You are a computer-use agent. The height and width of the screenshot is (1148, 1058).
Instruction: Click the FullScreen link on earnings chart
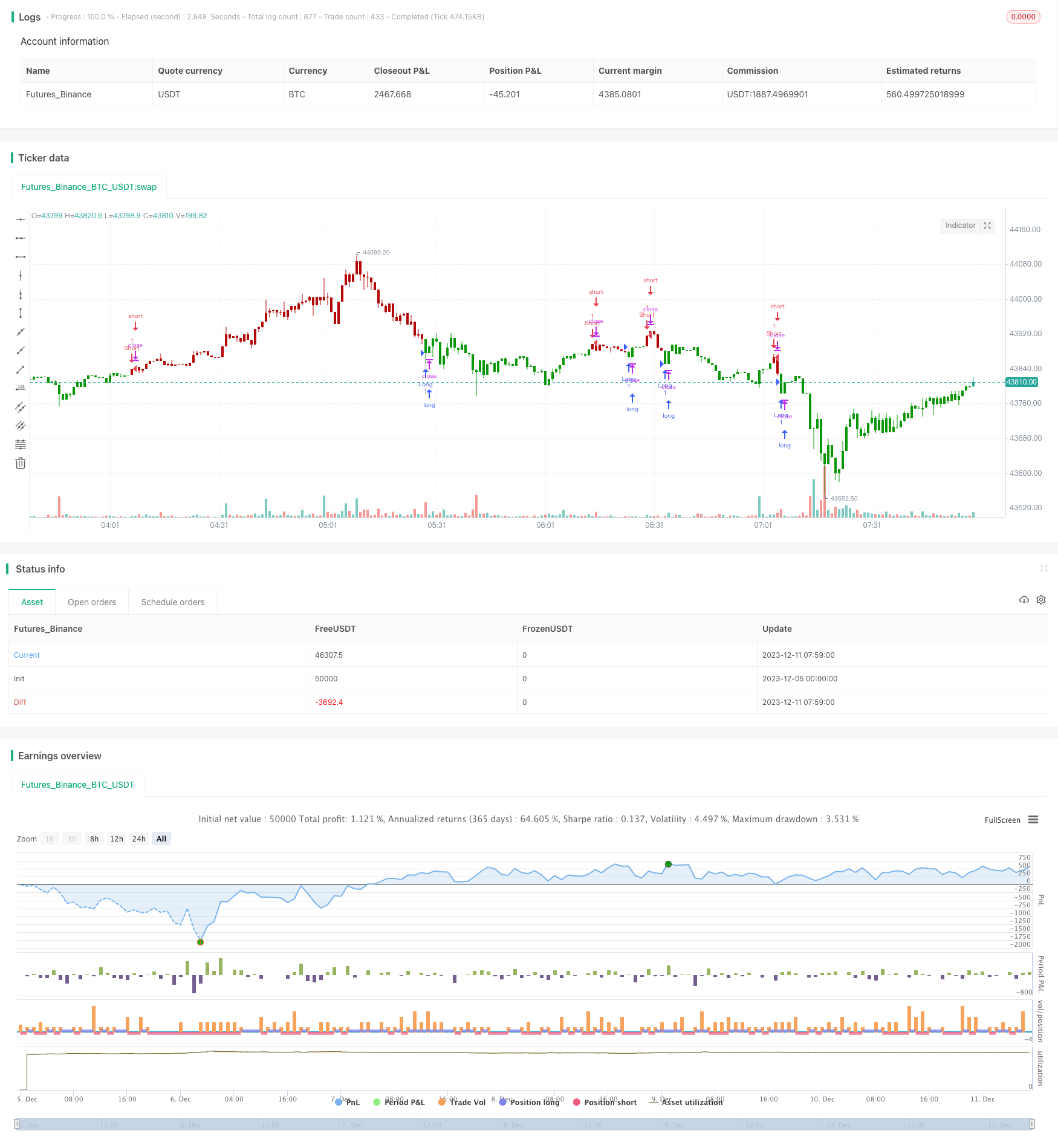click(1002, 820)
